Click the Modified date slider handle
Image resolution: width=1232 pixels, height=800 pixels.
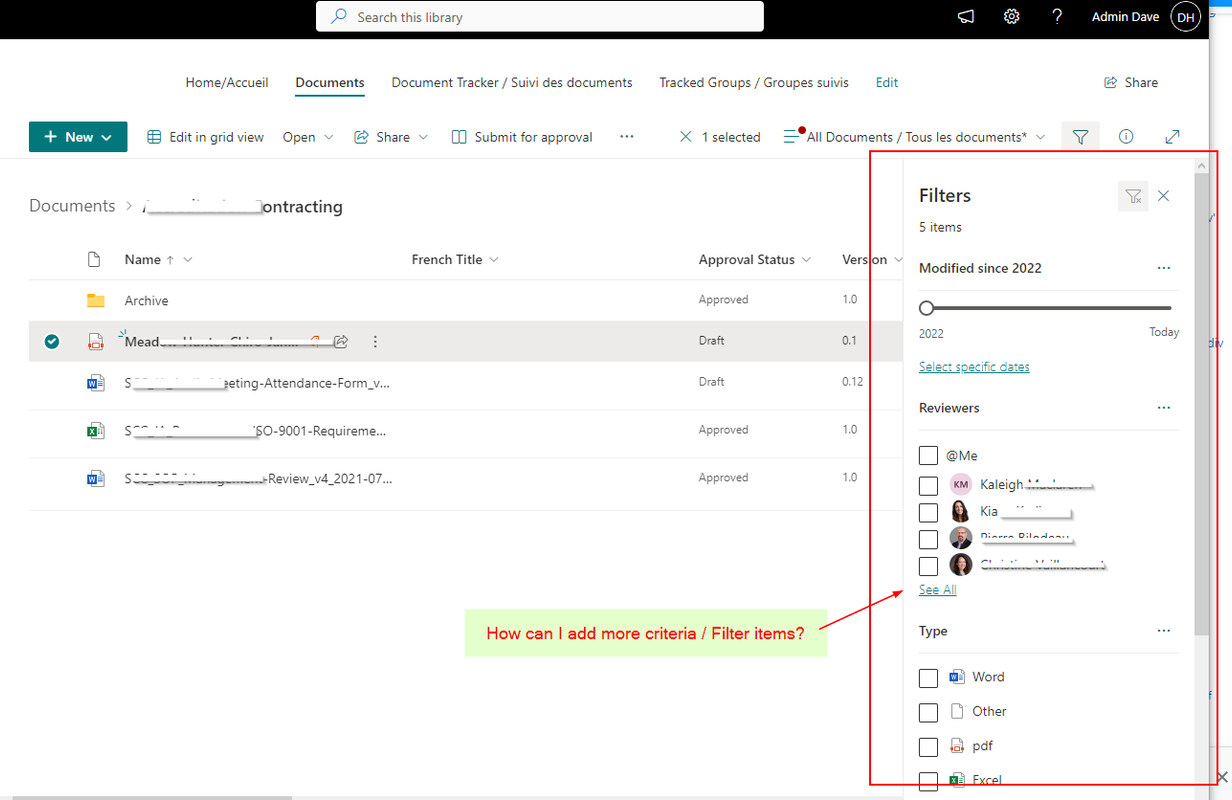pos(926,308)
